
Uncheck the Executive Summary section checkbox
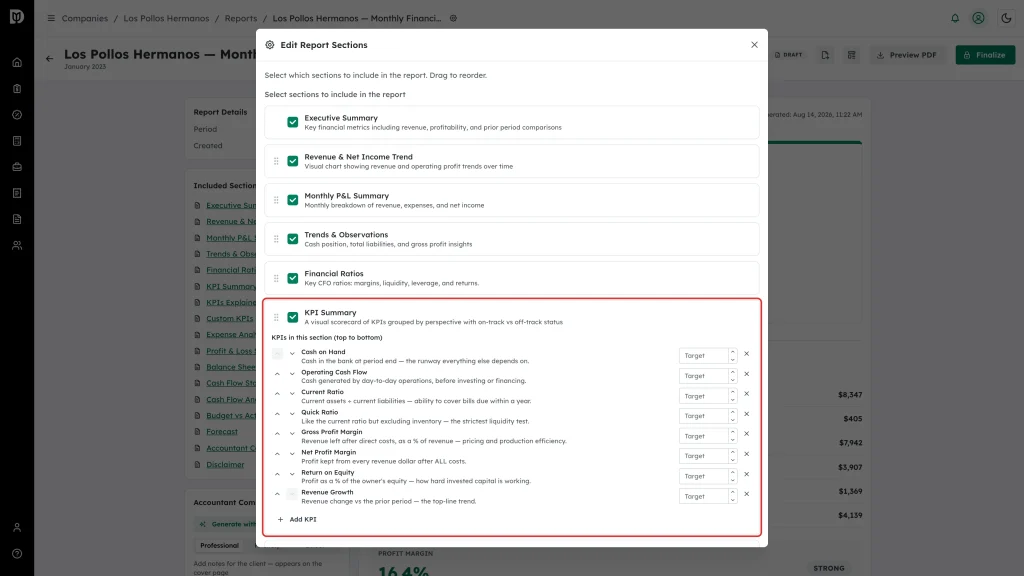(293, 122)
